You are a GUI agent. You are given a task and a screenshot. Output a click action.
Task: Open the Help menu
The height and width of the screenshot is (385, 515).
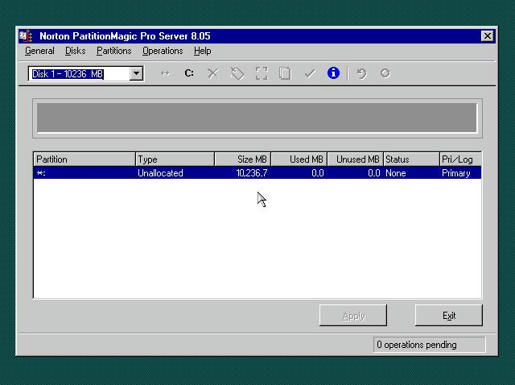202,51
